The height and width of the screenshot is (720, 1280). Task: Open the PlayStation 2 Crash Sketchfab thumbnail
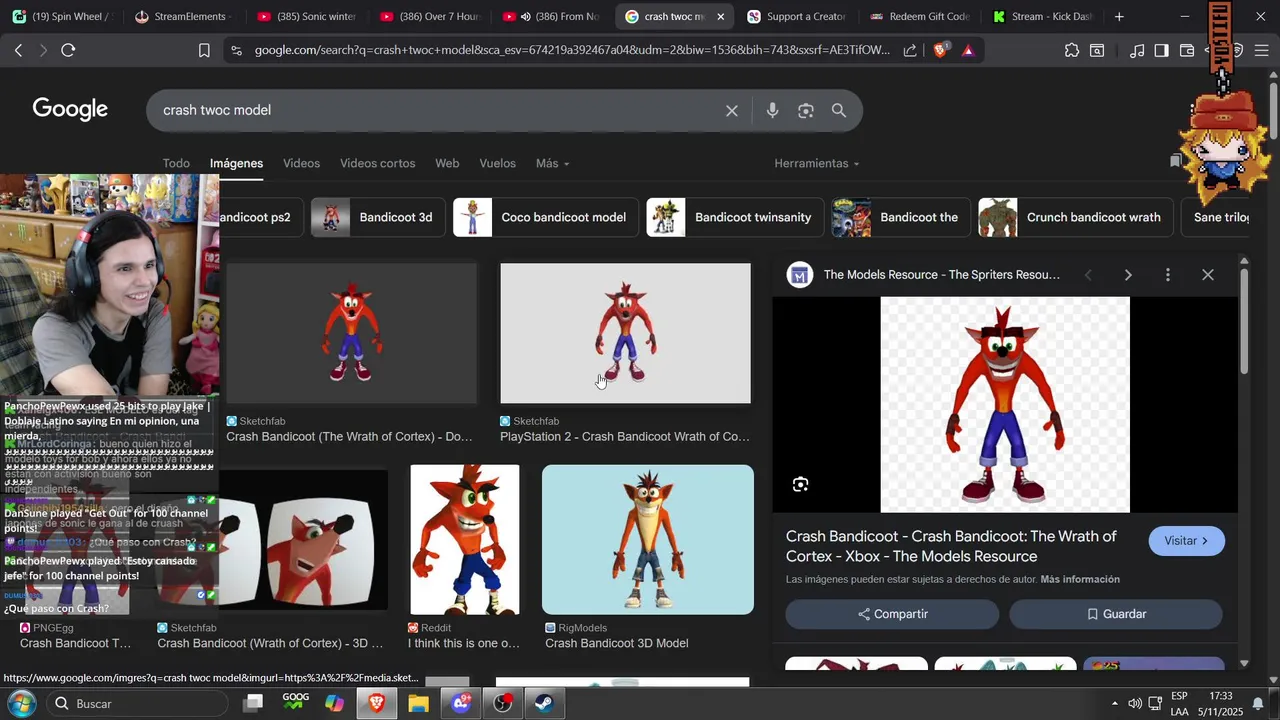[x=625, y=333]
